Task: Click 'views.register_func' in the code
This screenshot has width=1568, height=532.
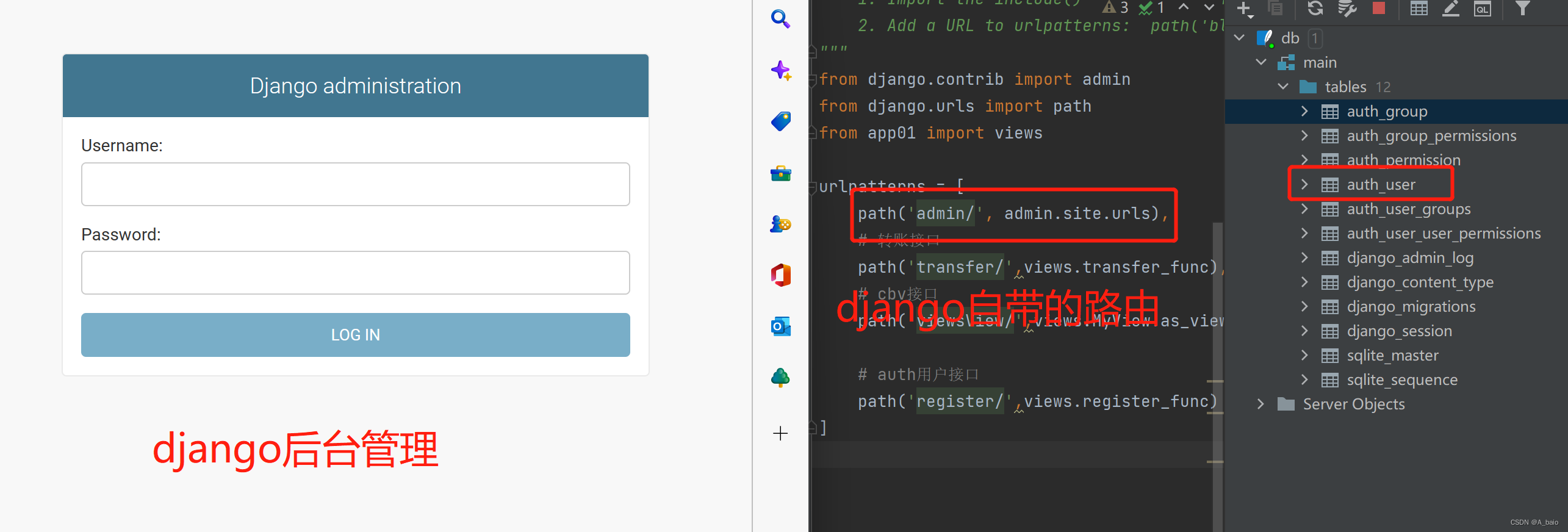Action: [x=1116, y=401]
